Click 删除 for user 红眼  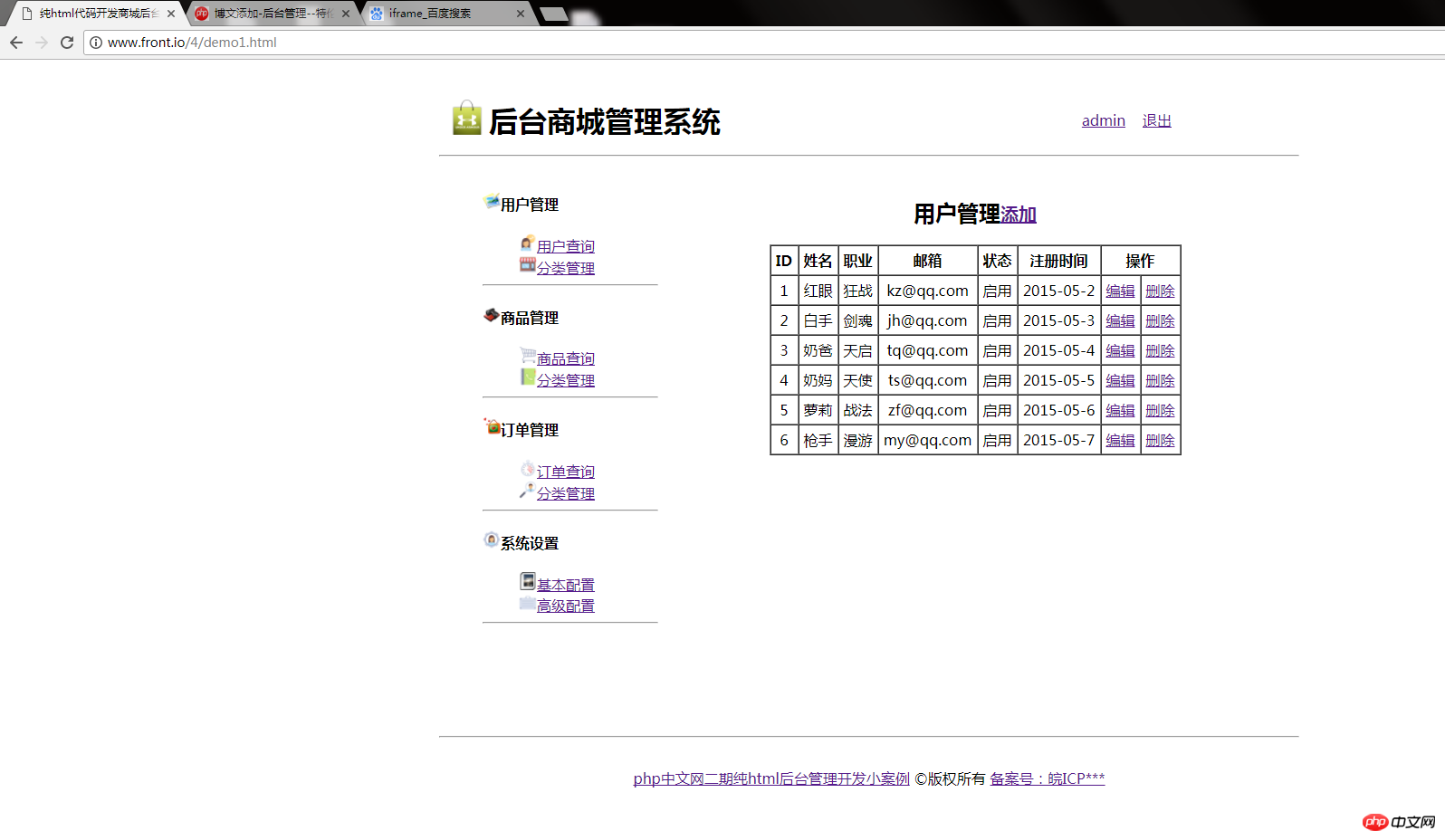[x=1160, y=291]
